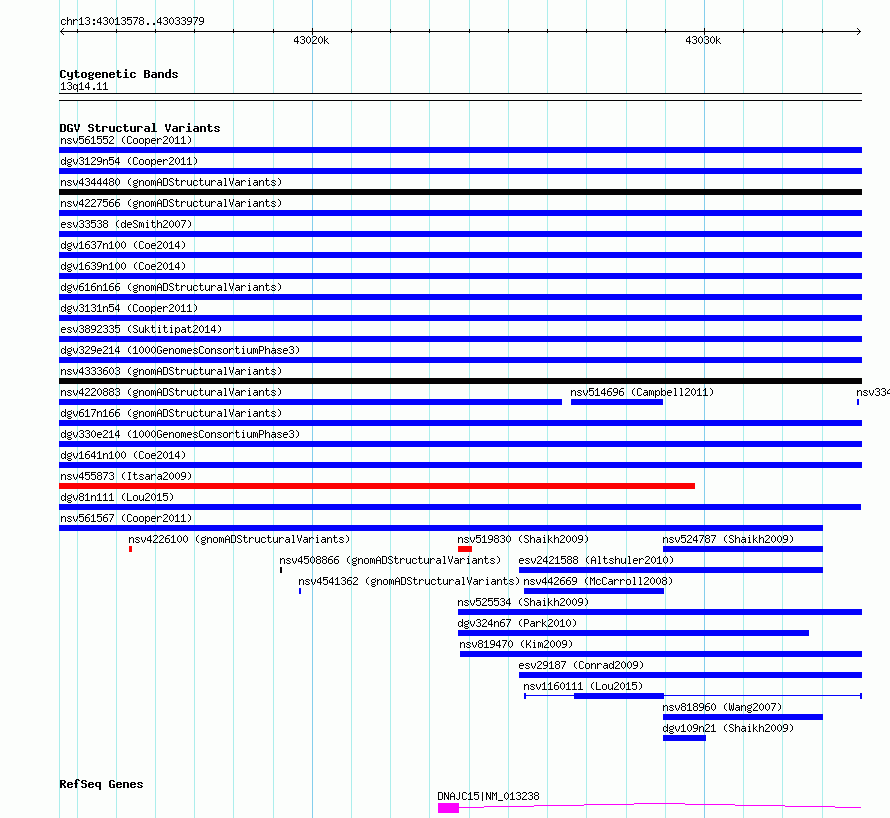This screenshot has width=890, height=818.
Task: Click the ruler's right arrow end
Action: (x=859, y=31)
